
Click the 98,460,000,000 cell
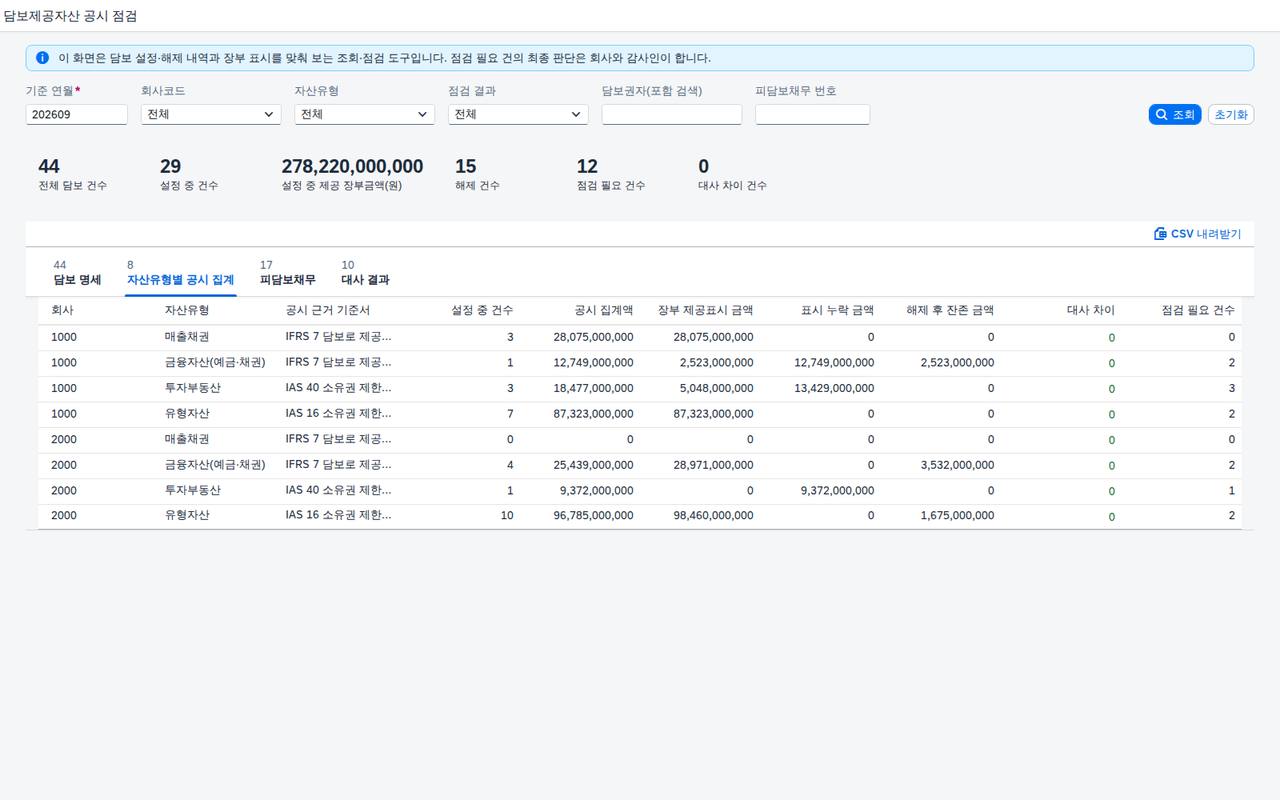714,516
